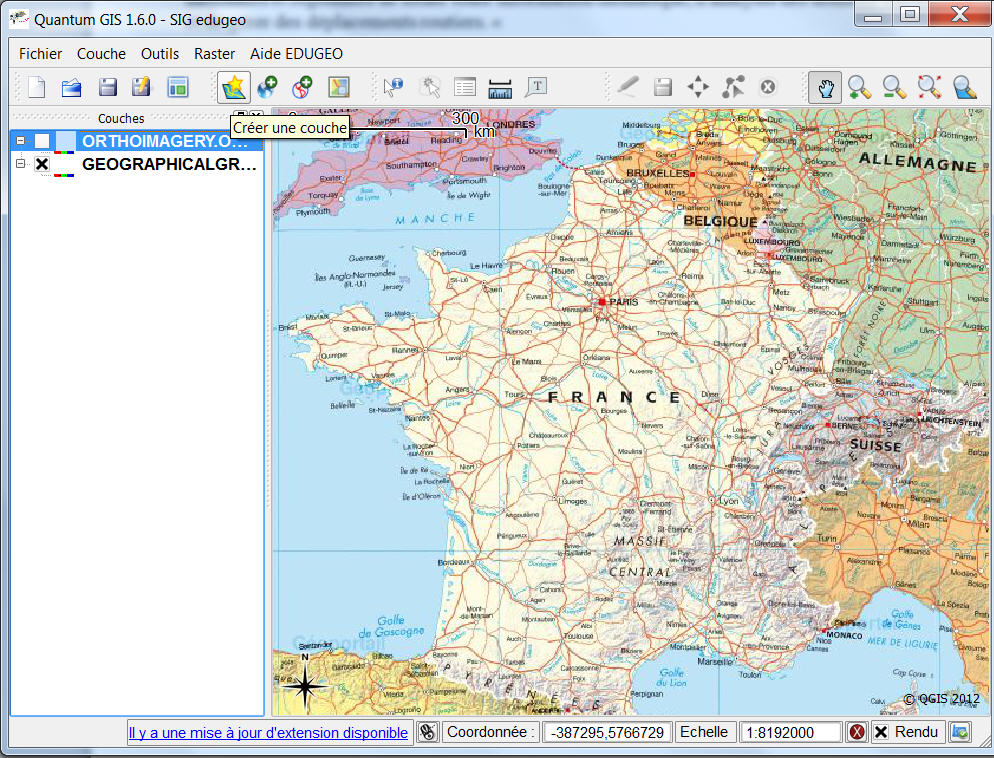994x758 pixels.
Task: Open the attribute table icon
Action: click(464, 87)
